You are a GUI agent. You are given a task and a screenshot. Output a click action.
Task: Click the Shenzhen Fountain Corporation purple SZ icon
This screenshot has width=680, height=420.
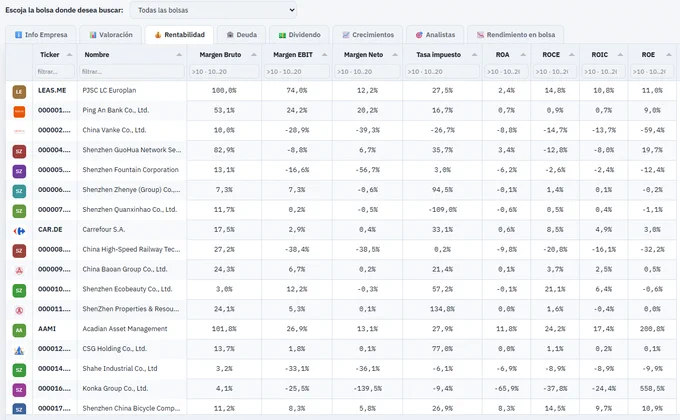[x=19, y=171]
